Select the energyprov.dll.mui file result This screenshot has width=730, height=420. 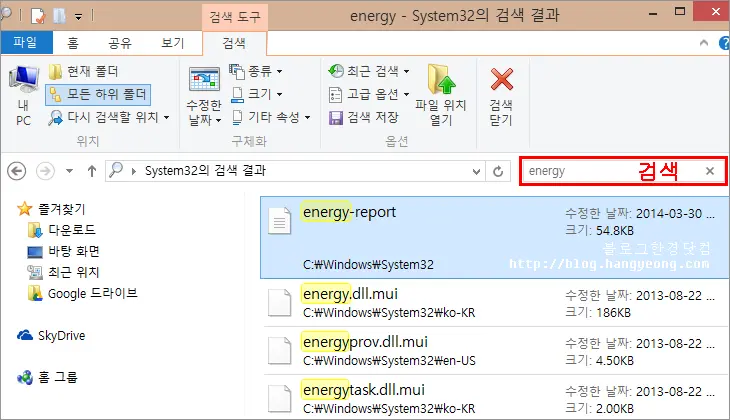[494, 351]
